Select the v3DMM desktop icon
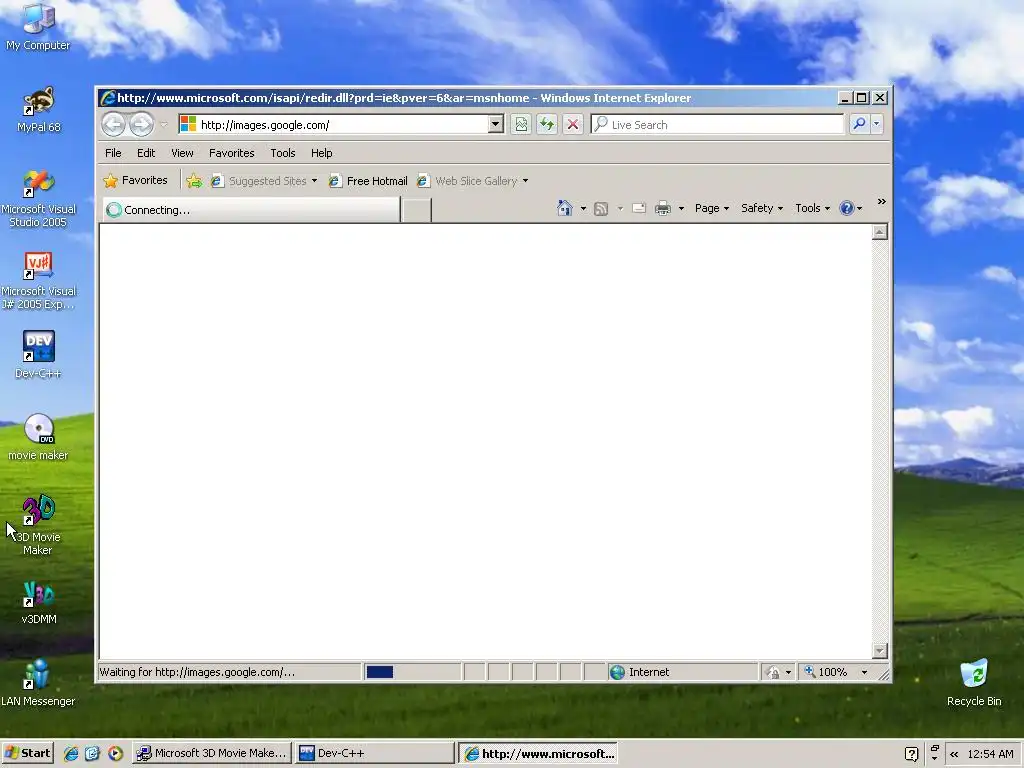 point(38,602)
